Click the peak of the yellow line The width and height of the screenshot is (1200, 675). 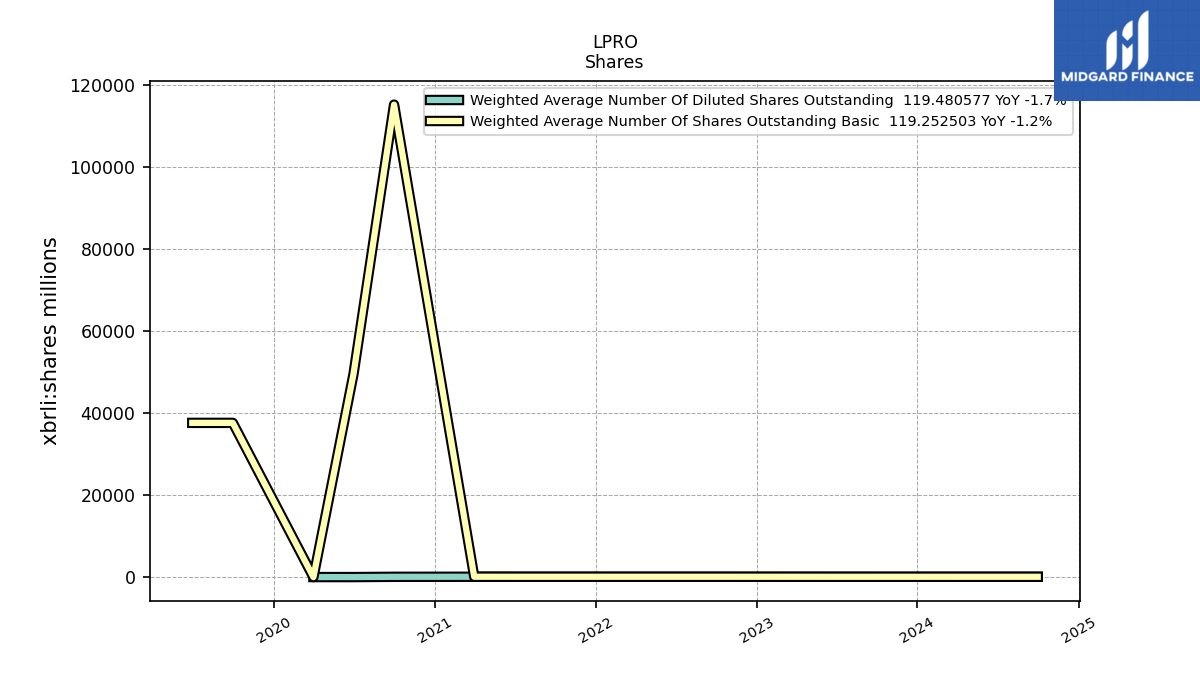click(x=394, y=104)
